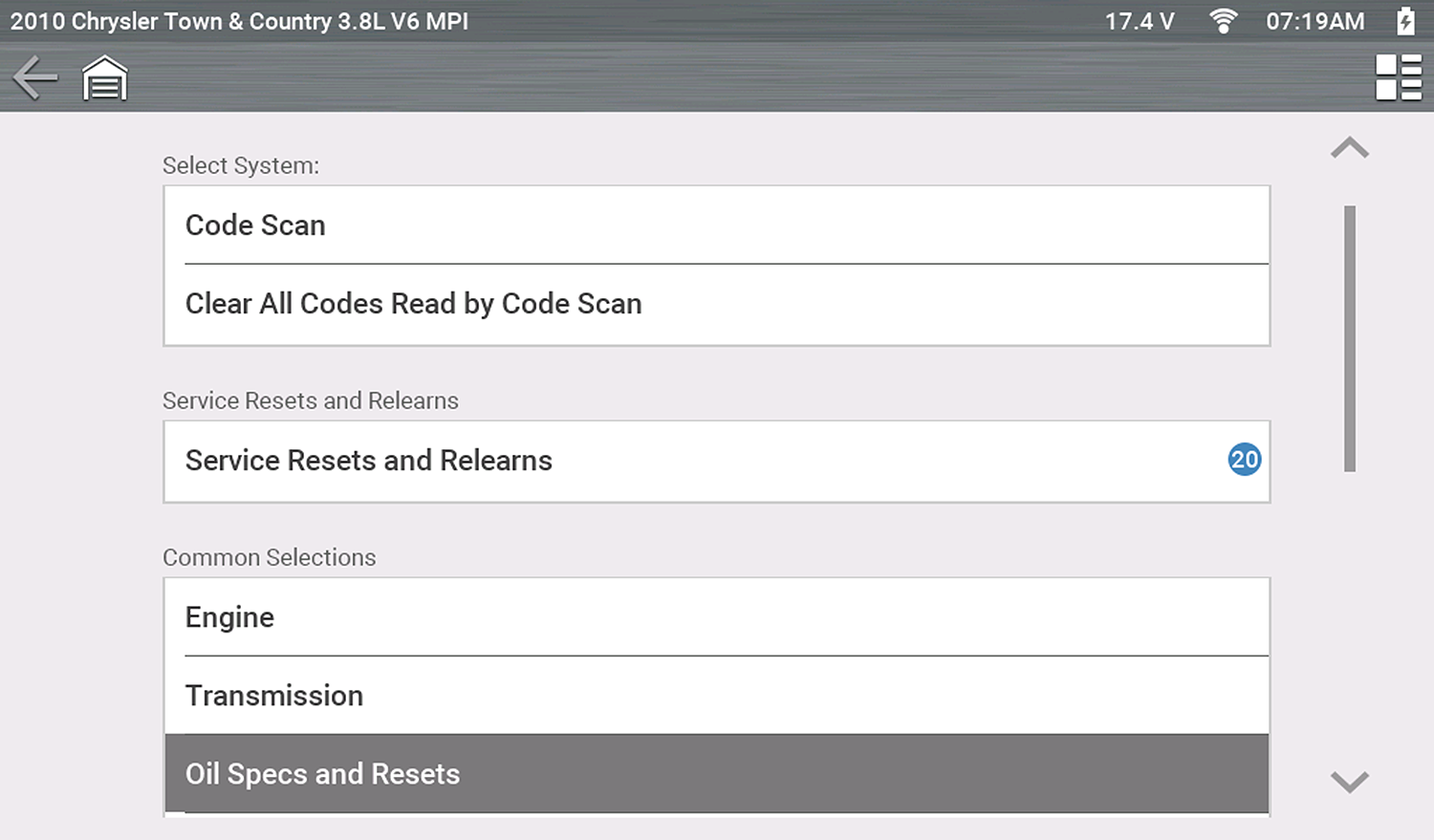Open the Transmission system

[715, 696]
